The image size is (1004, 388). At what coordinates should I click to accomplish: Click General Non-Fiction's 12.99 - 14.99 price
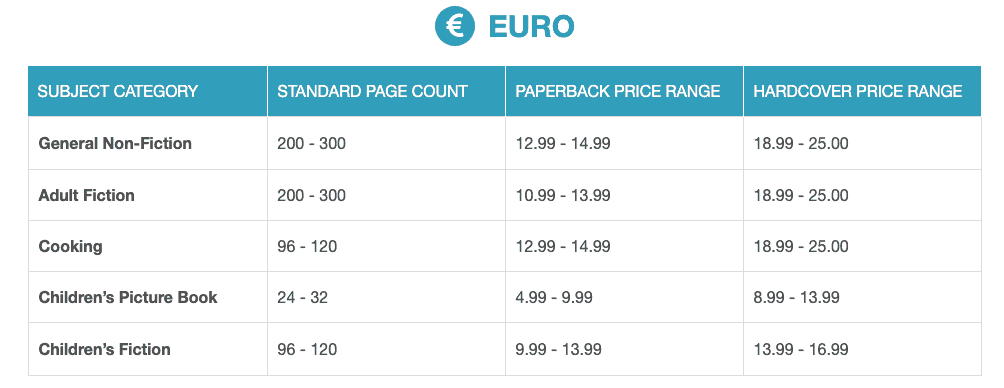(563, 143)
